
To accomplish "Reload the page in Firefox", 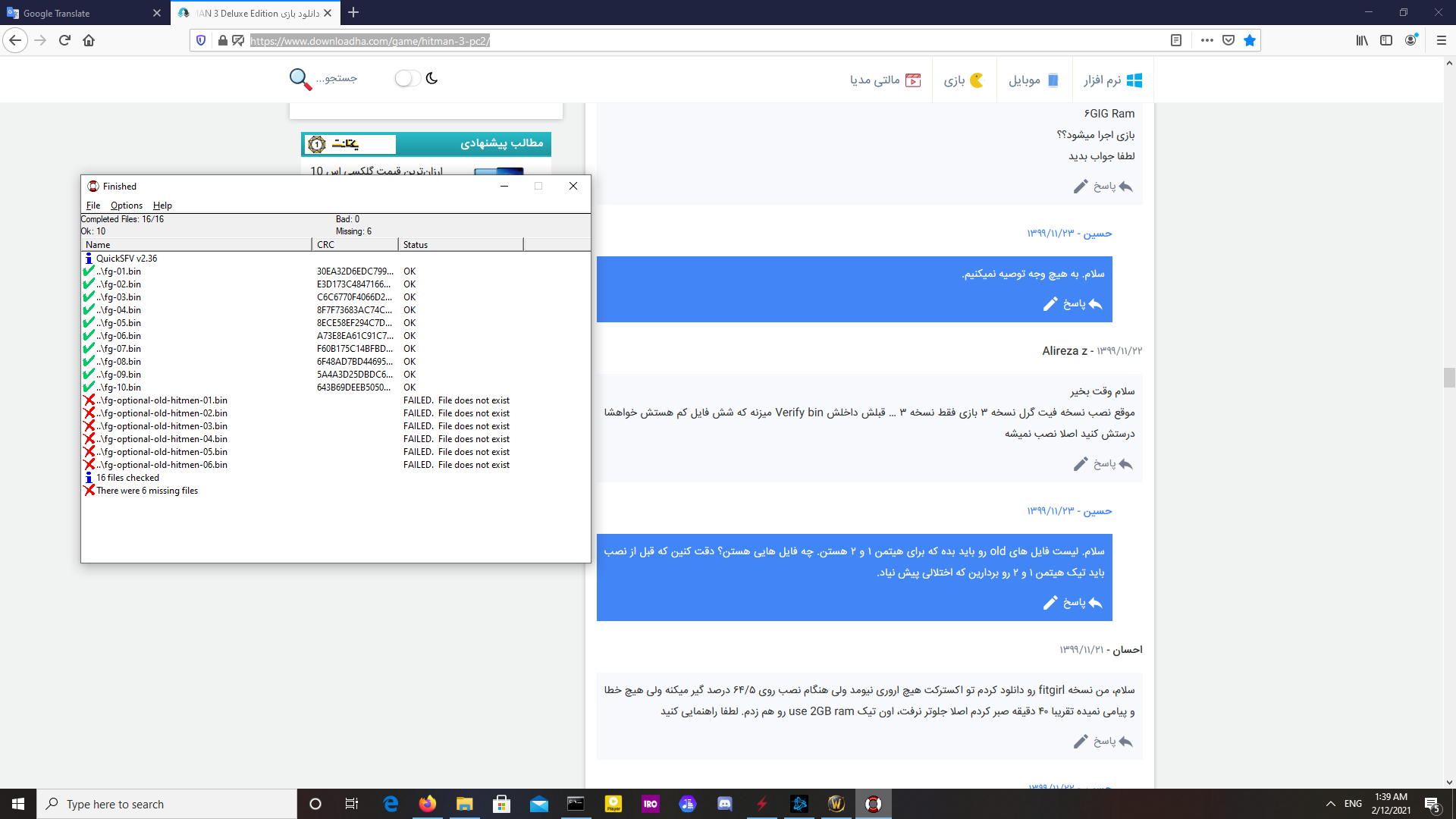I will [64, 40].
